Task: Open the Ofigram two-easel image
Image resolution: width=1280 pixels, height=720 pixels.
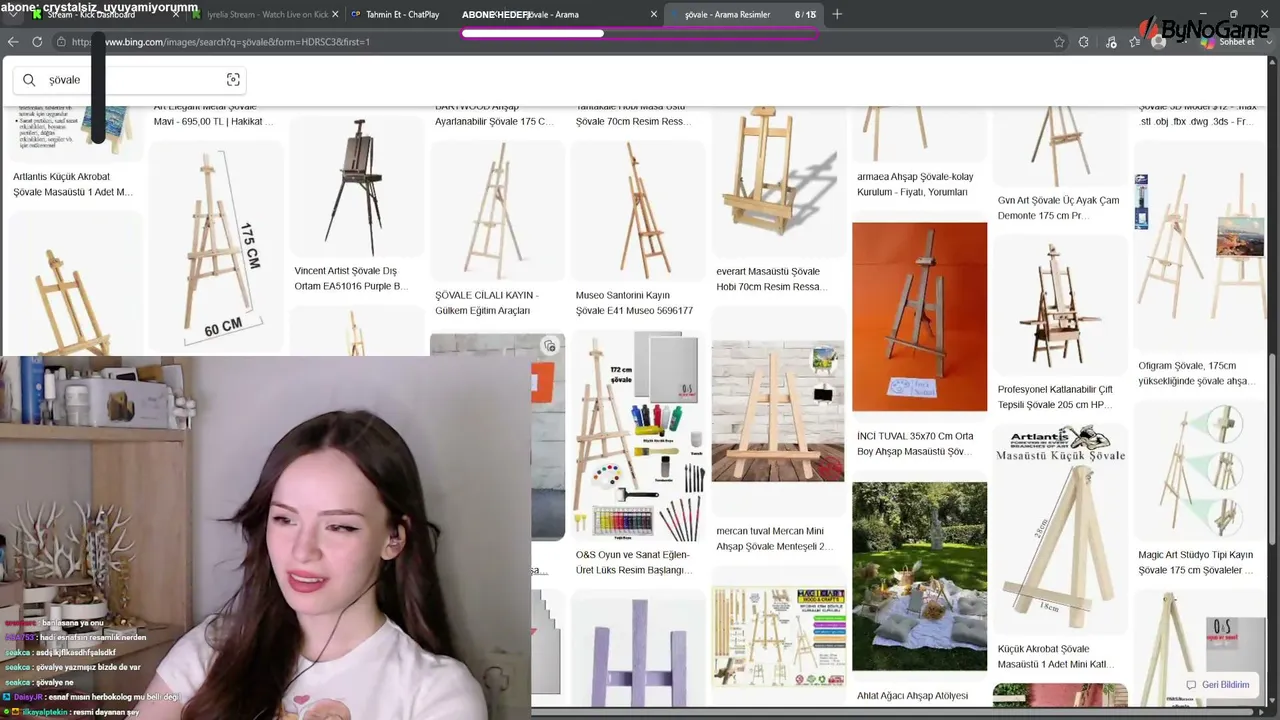Action: point(1201,246)
